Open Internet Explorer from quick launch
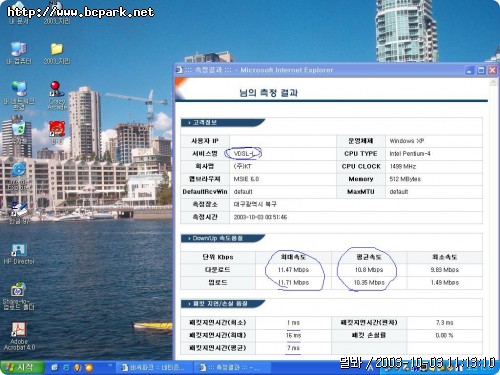 (66, 368)
